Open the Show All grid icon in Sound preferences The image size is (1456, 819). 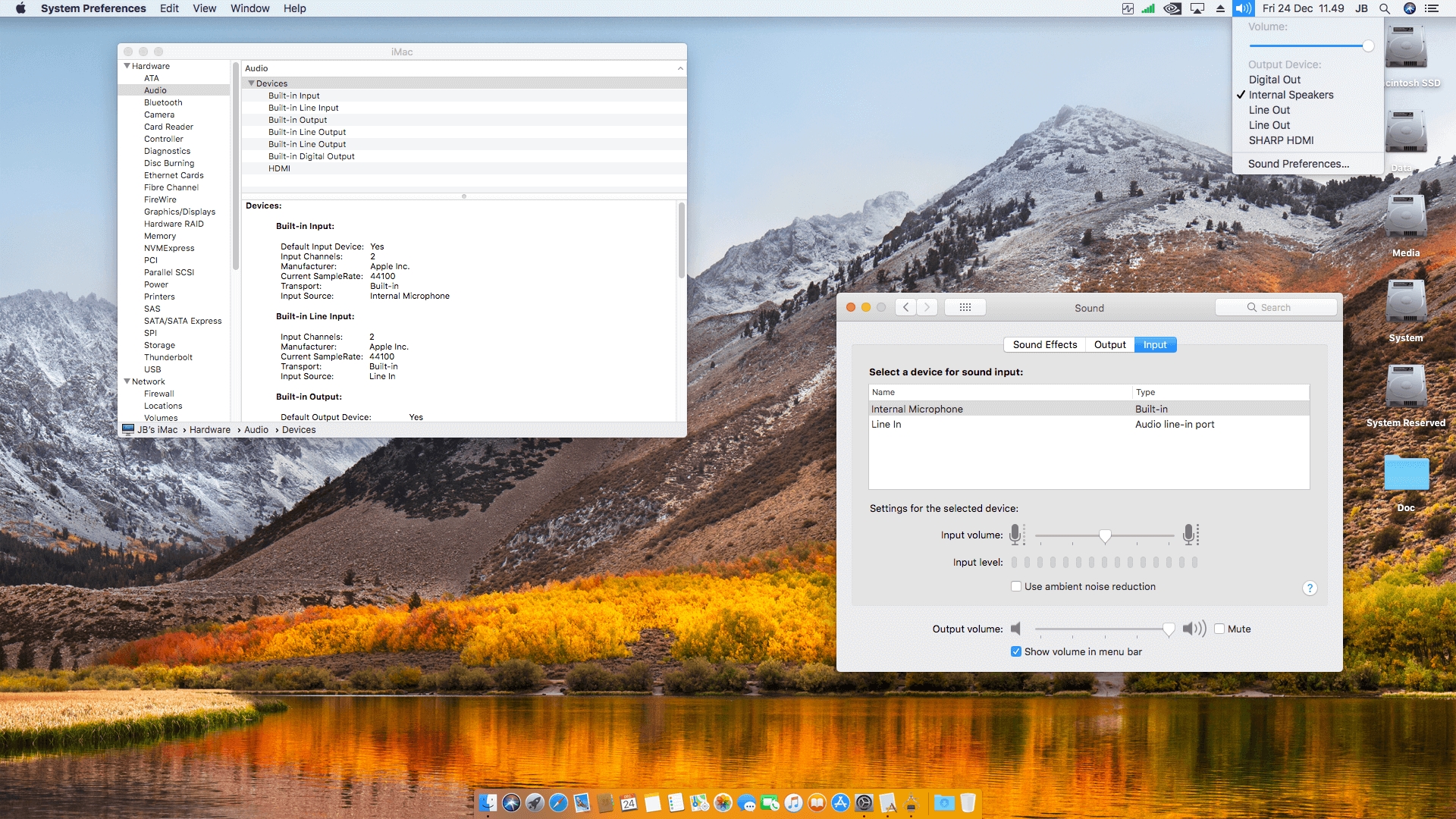pos(965,306)
